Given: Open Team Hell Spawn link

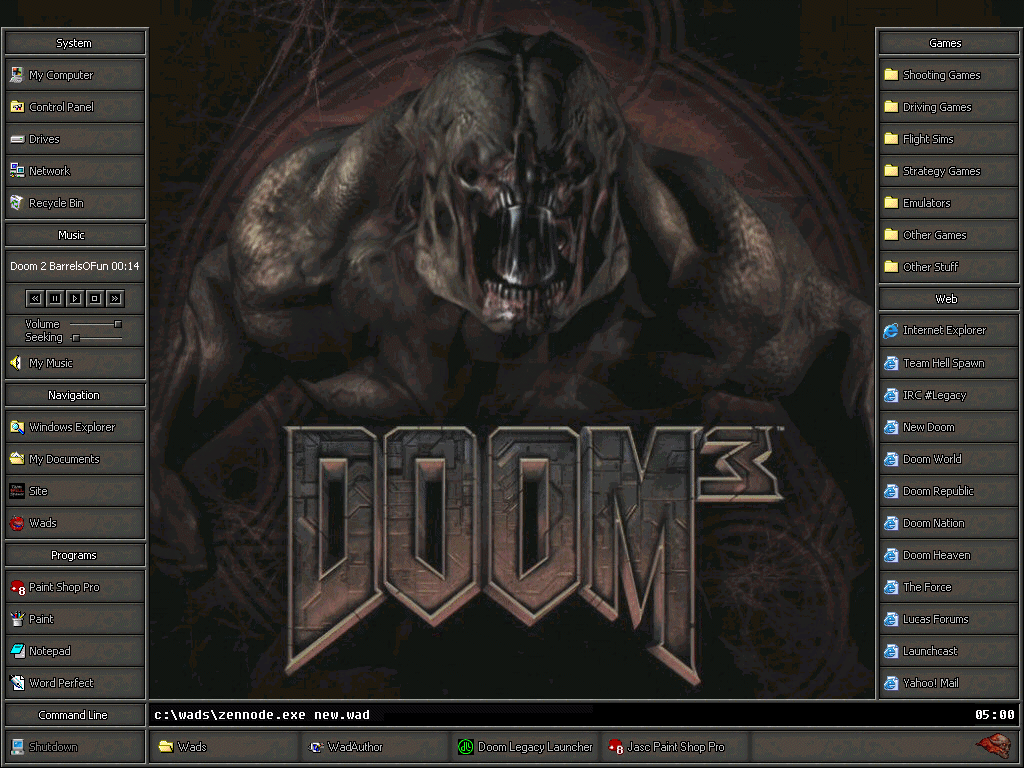Looking at the screenshot, I should pyautogui.click(x=948, y=363).
